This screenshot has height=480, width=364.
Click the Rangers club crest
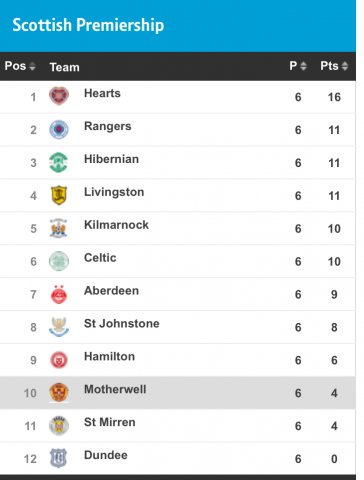(59, 129)
